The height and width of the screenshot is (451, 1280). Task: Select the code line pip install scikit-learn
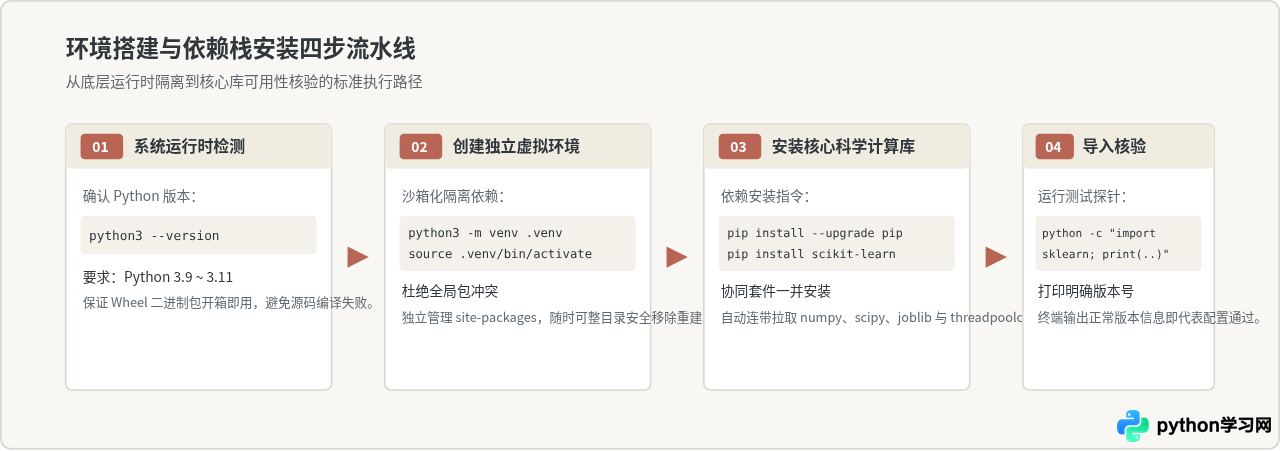click(x=811, y=254)
